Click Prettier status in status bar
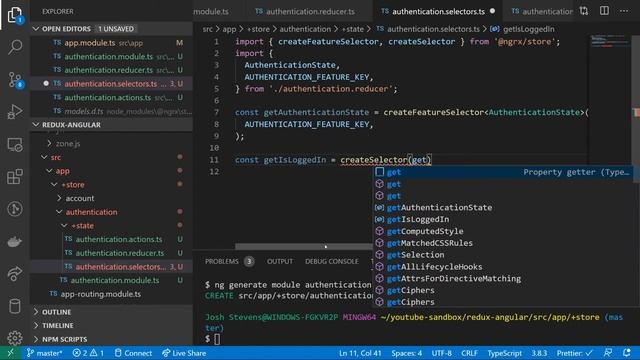 click(574, 353)
